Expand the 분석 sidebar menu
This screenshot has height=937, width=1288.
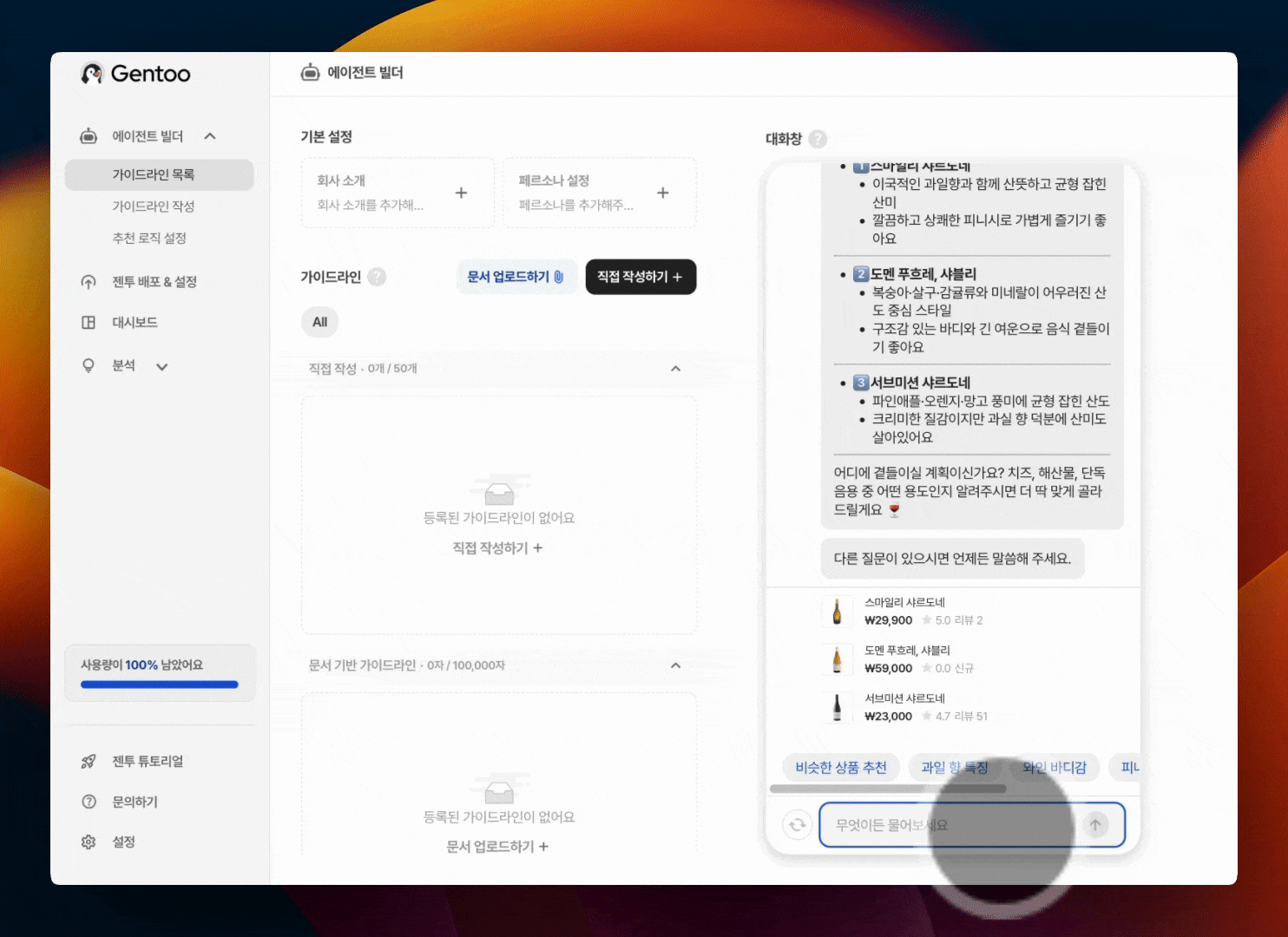[161, 366]
